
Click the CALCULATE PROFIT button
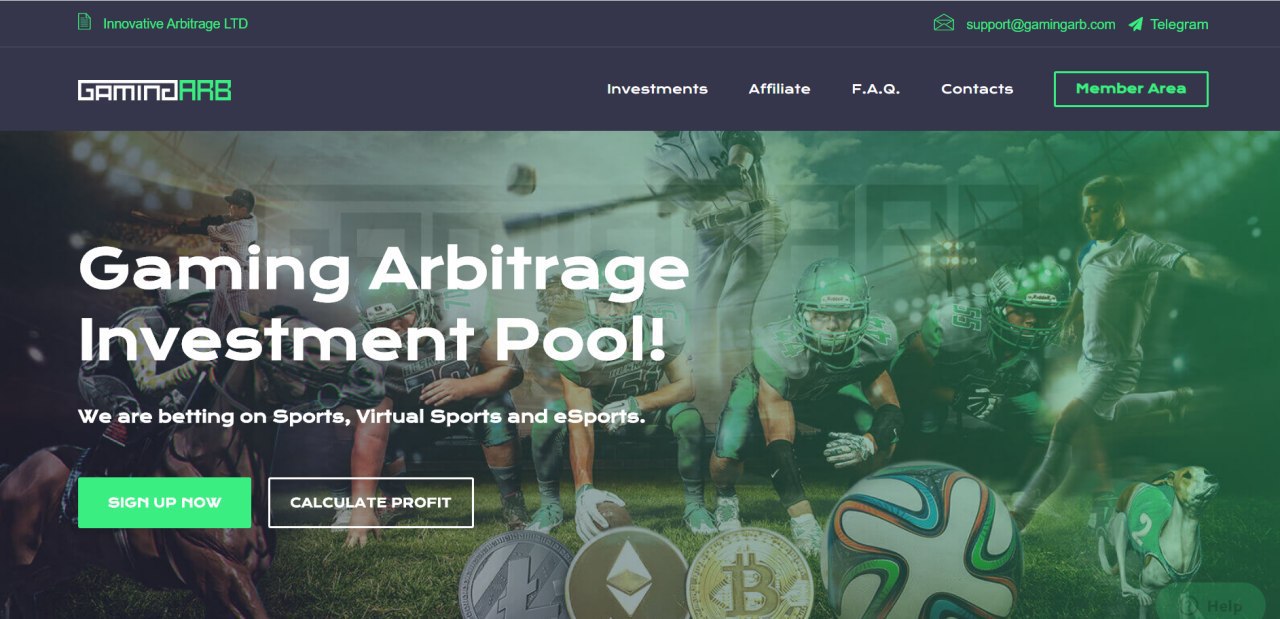(371, 502)
